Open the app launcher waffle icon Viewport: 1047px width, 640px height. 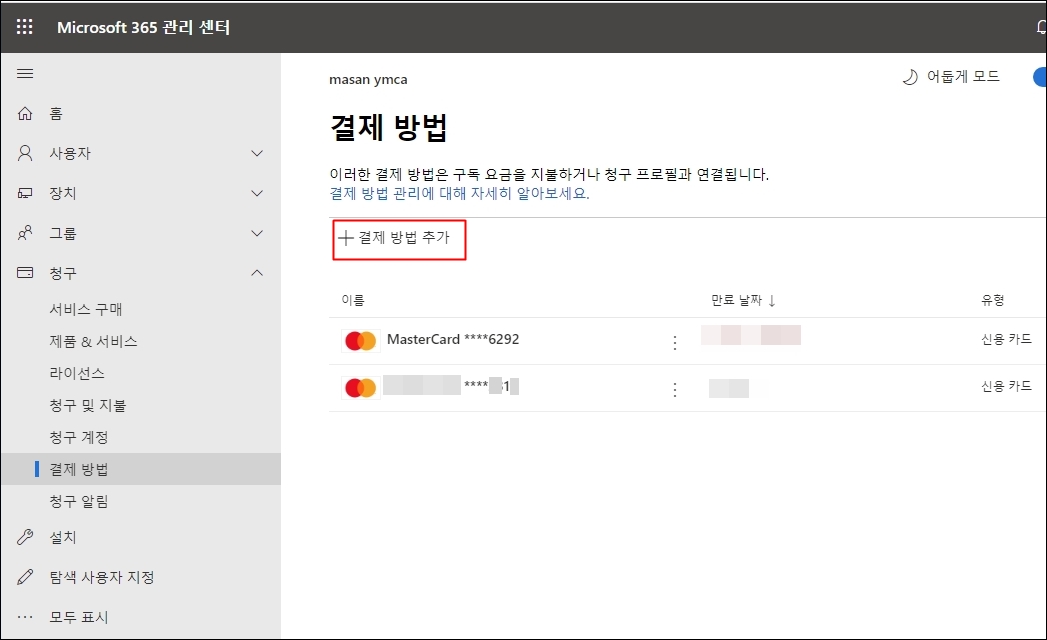pos(25,27)
